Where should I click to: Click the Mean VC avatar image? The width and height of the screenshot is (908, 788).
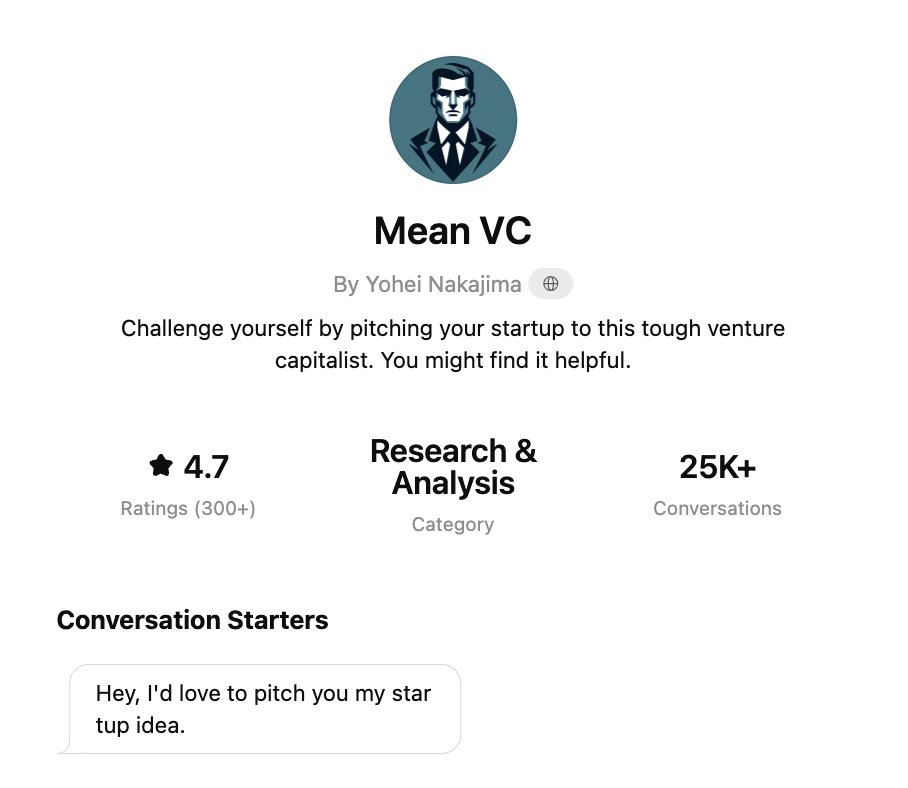pos(453,120)
